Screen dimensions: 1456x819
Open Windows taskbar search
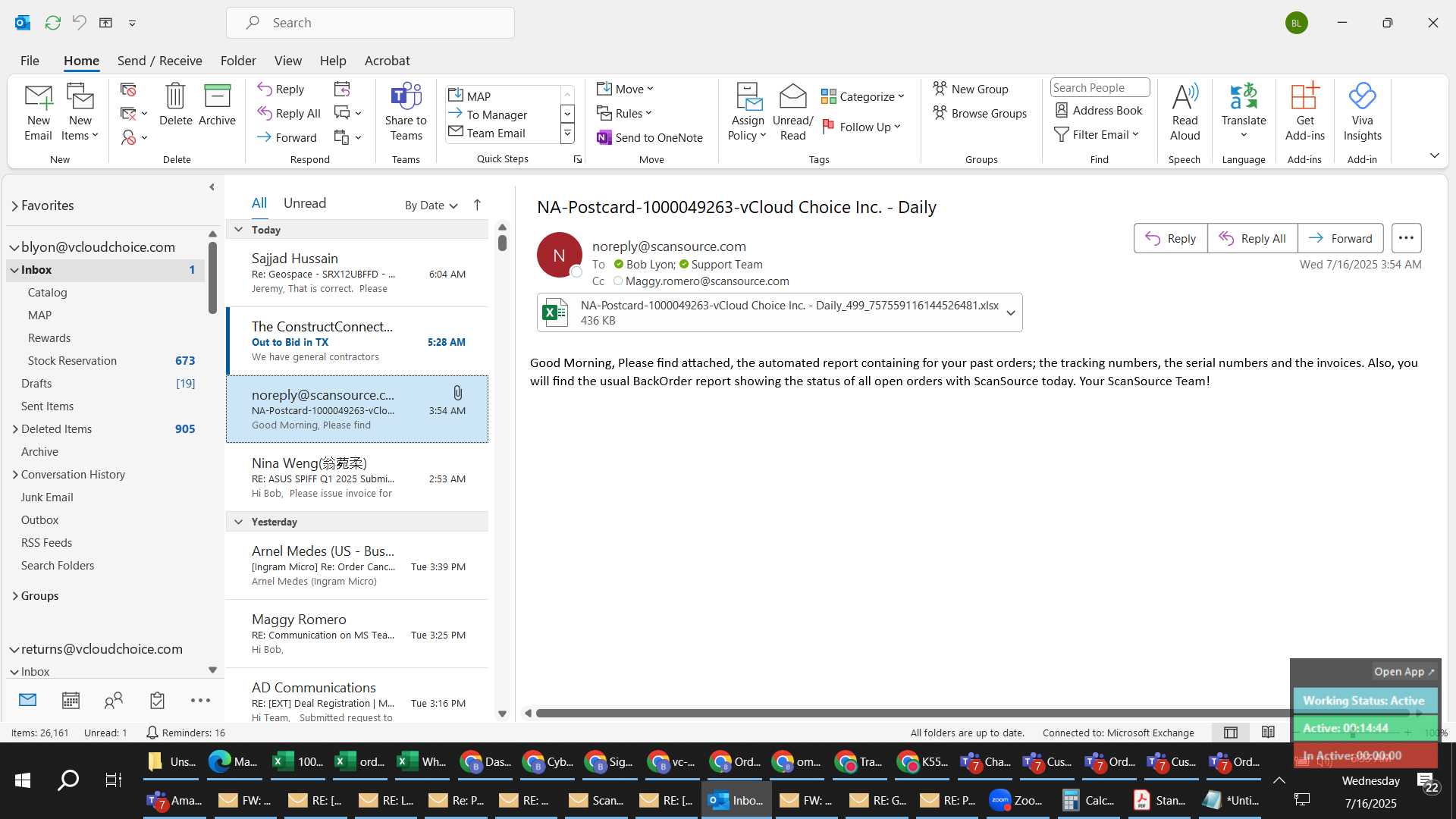[68, 780]
